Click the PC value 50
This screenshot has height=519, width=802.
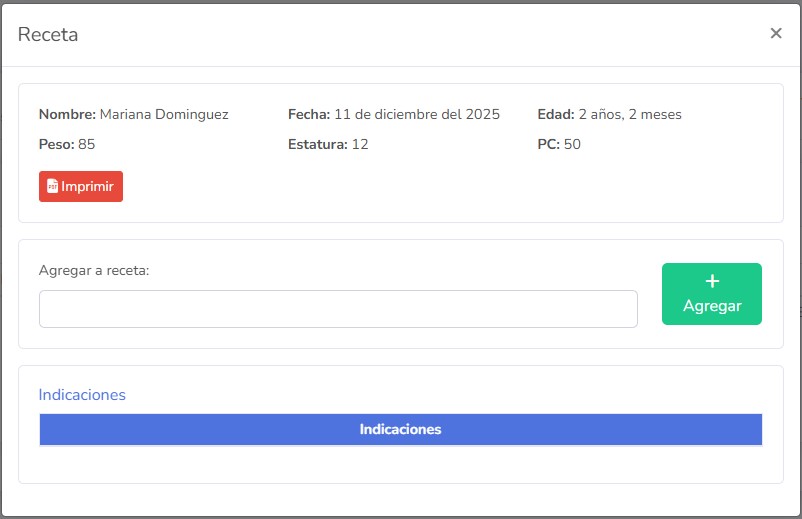point(572,145)
